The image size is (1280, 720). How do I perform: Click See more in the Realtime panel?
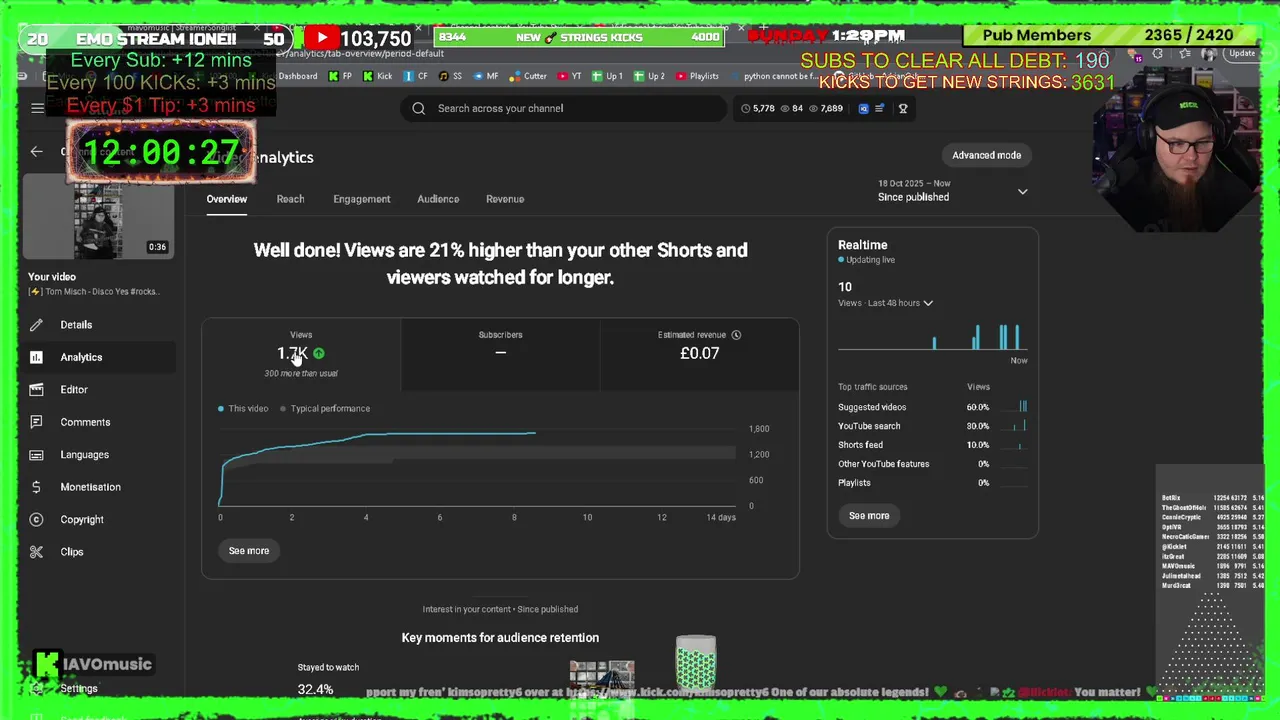pos(869,516)
